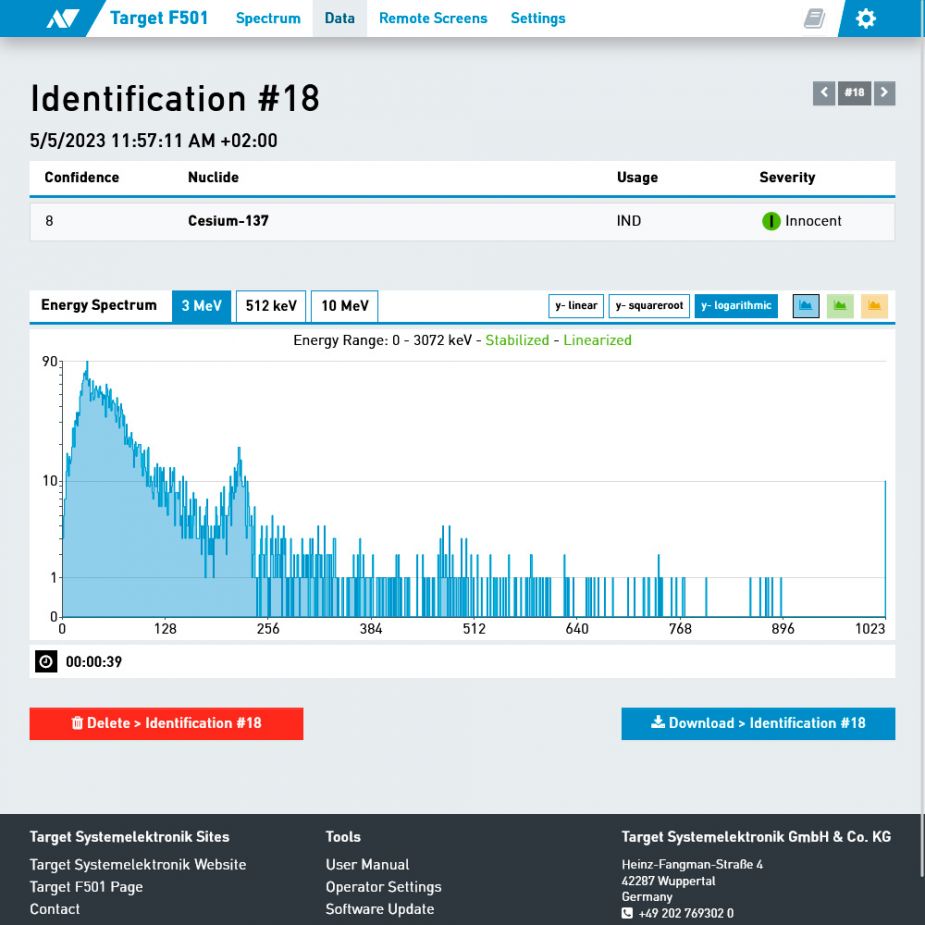Click the Usage column header
This screenshot has width=925, height=925.
[637, 178]
